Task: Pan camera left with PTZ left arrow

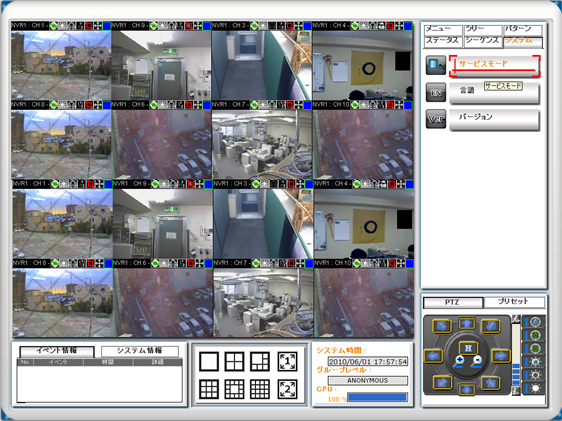Action: (x=432, y=356)
